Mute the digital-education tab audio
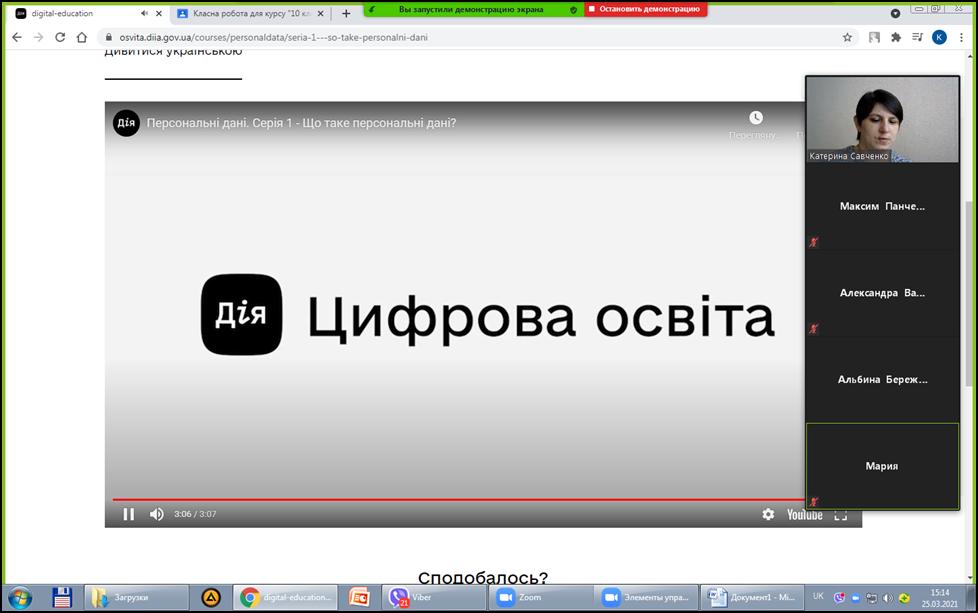 click(x=145, y=14)
